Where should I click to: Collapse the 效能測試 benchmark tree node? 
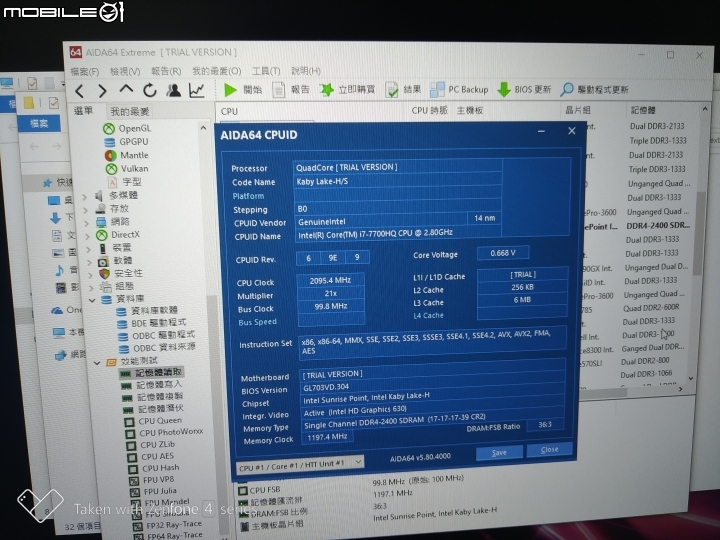click(97, 363)
